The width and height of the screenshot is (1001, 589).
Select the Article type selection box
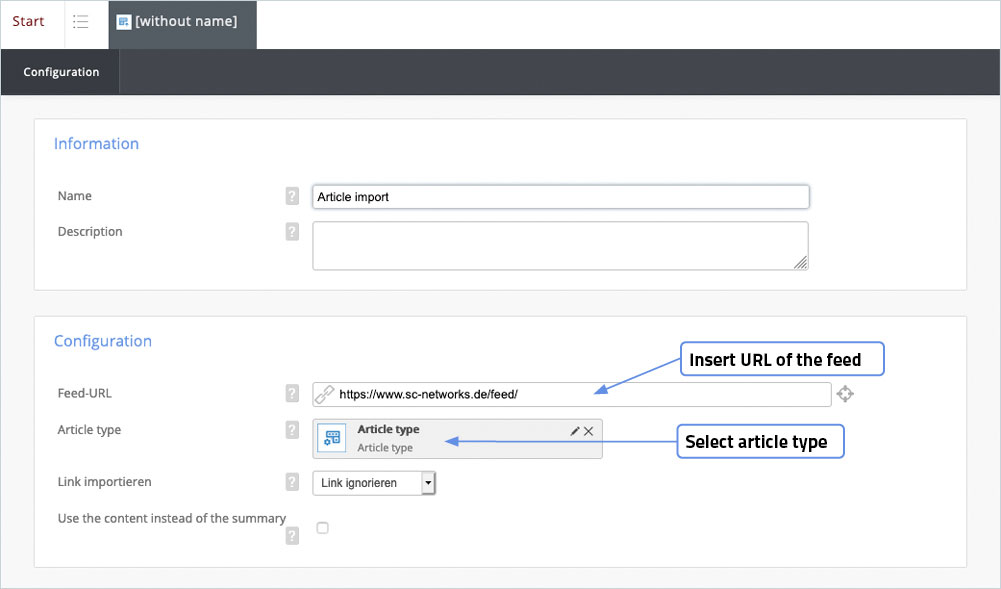point(457,438)
